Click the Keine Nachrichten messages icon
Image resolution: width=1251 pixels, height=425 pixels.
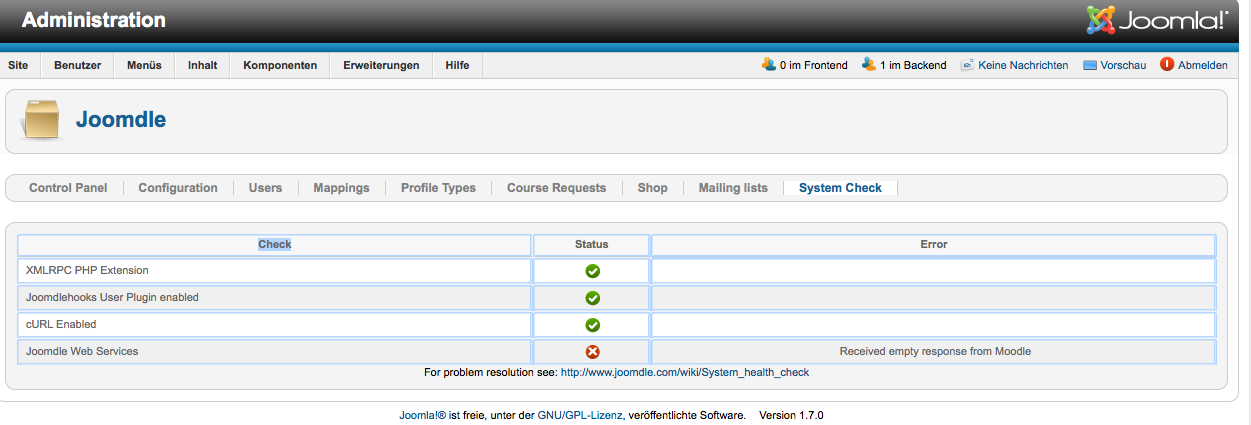[967, 65]
